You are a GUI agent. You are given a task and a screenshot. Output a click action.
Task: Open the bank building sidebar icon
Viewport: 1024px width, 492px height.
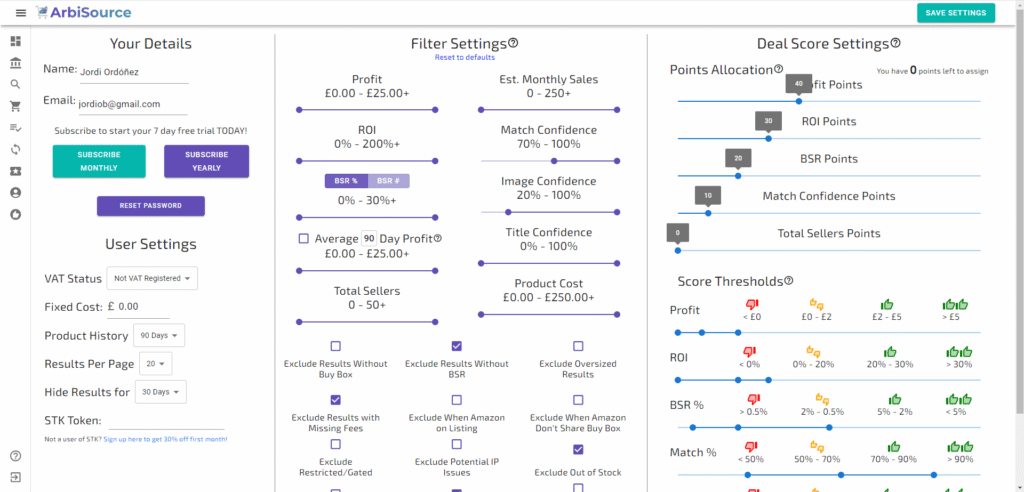click(15, 63)
